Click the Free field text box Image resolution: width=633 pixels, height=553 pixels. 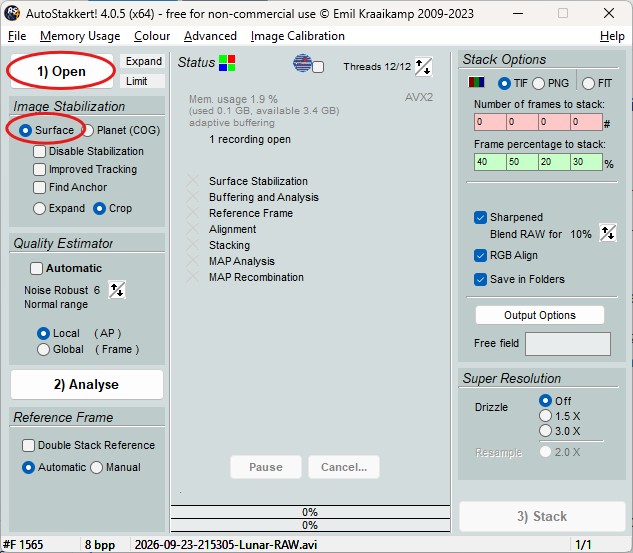point(568,344)
